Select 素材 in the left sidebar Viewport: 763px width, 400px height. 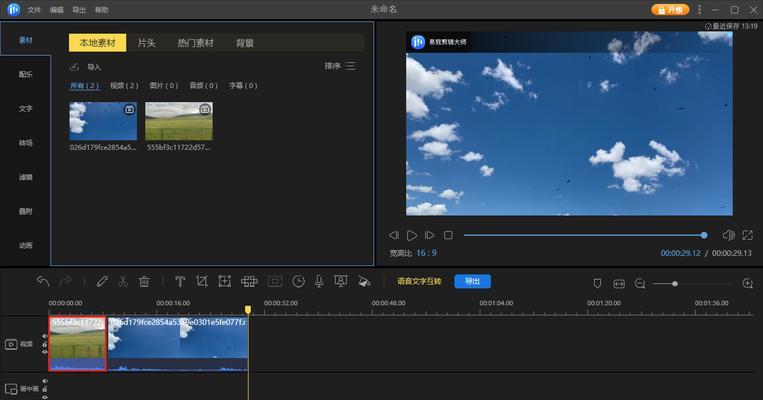coord(25,40)
